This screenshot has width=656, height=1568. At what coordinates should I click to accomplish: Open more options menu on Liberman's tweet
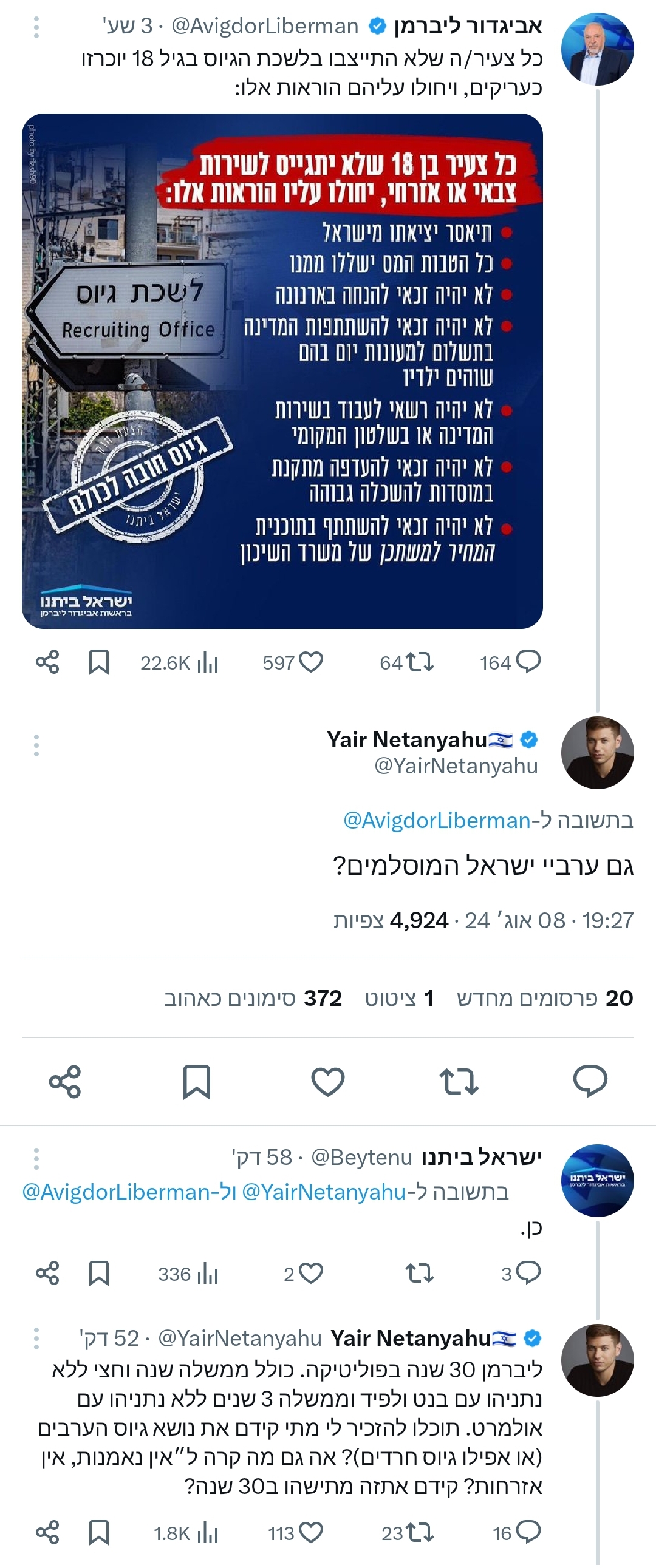[x=36, y=27]
